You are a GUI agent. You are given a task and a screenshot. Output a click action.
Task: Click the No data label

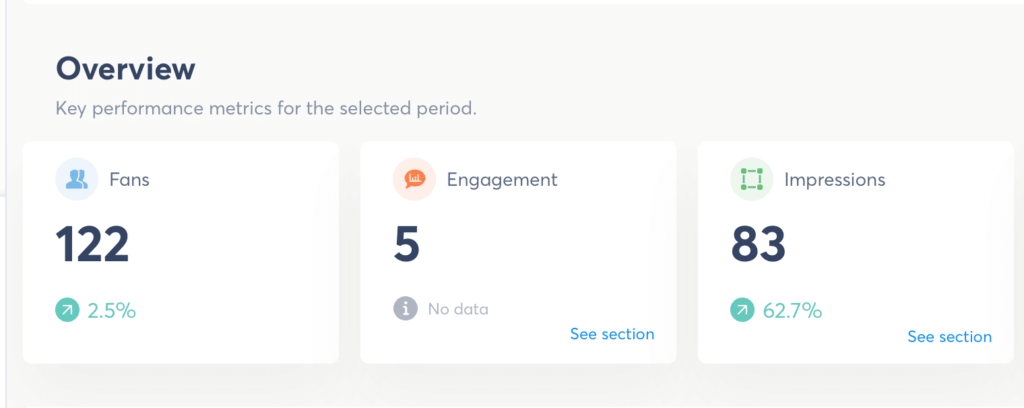tap(458, 309)
